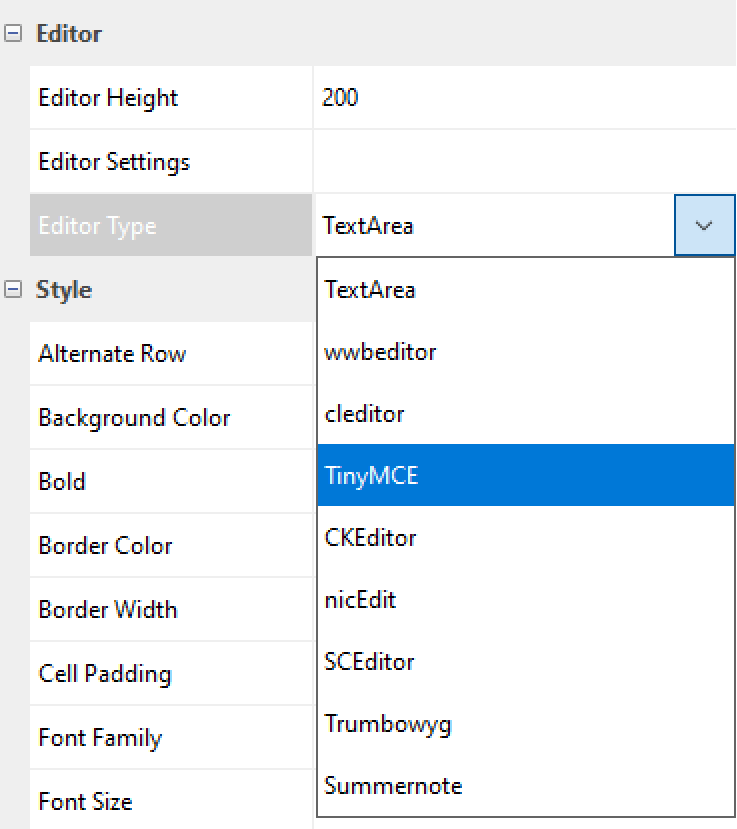Click the empty Editor Settings value field
Image resolution: width=737 pixels, height=829 pixels.
coord(520,162)
